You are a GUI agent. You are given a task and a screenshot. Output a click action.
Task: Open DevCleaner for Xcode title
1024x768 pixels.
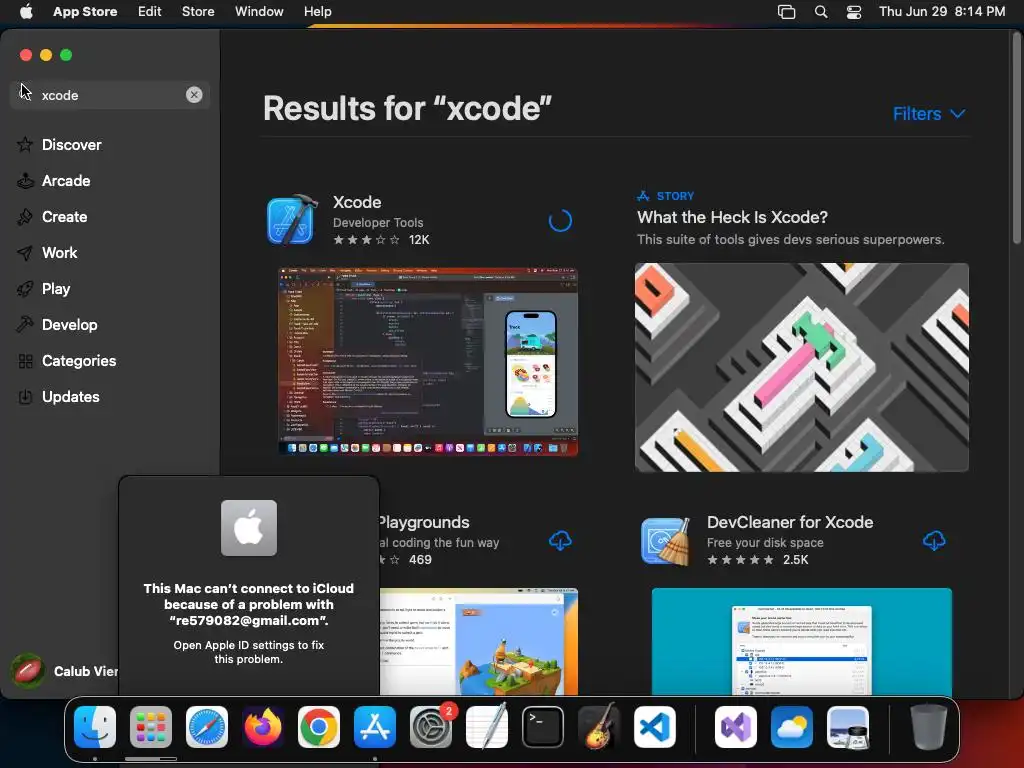pos(790,522)
